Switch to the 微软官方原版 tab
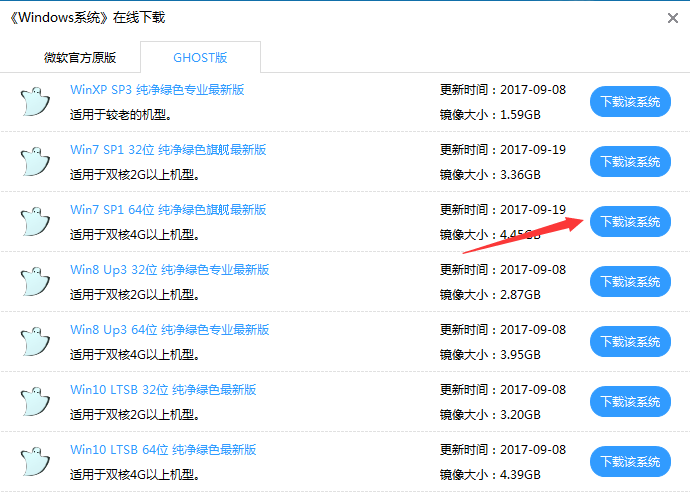The image size is (690, 501). click(80, 58)
